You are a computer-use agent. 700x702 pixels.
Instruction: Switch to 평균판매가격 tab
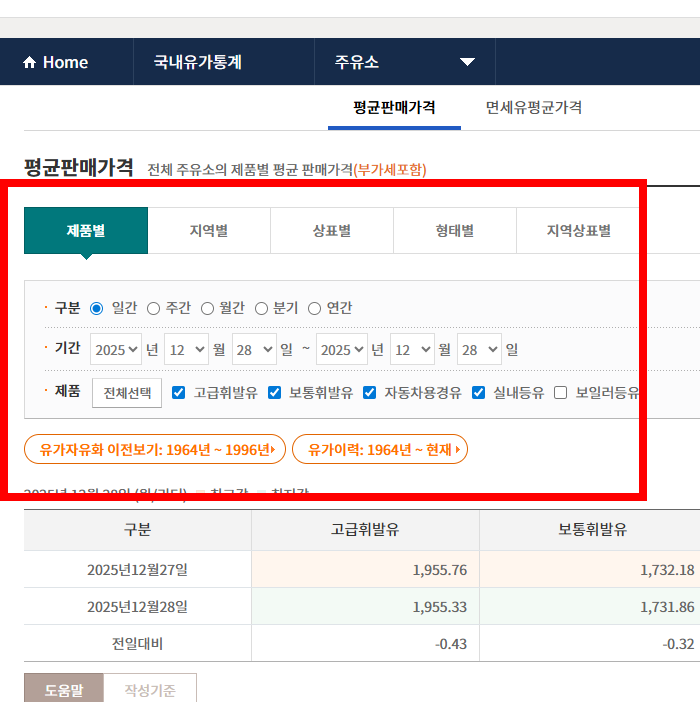click(x=394, y=107)
